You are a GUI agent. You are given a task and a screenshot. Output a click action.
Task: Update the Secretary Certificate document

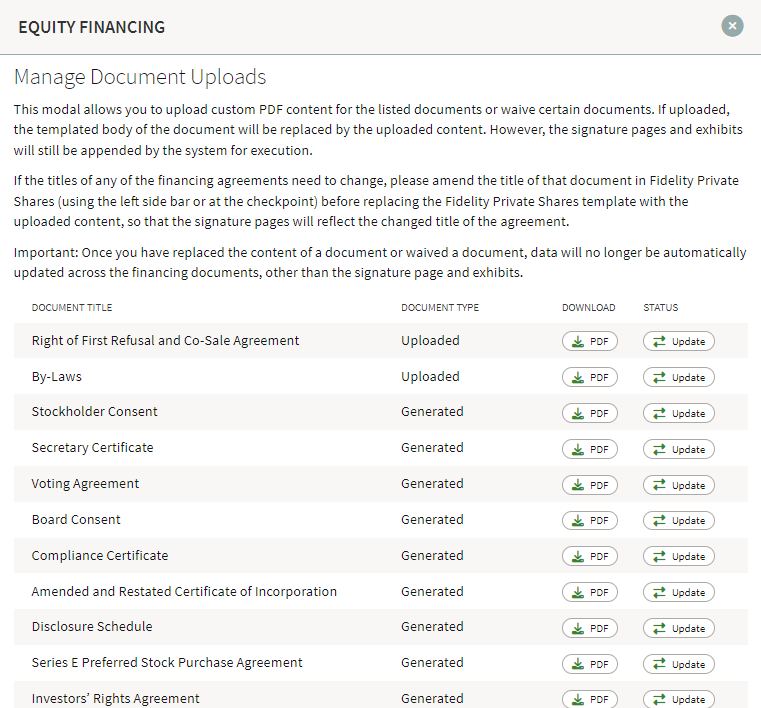(x=678, y=449)
